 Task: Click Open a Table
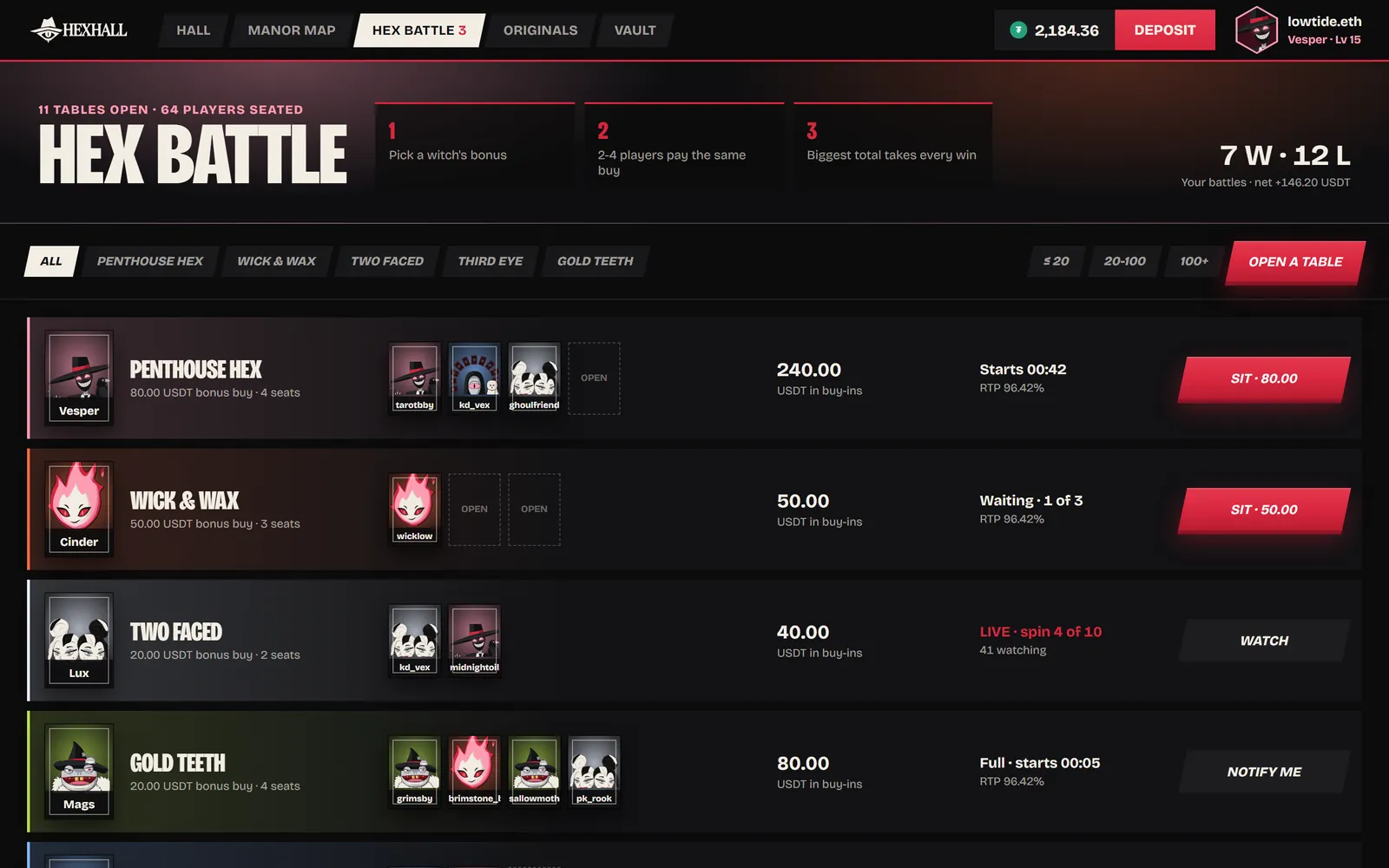pyautogui.click(x=1295, y=262)
